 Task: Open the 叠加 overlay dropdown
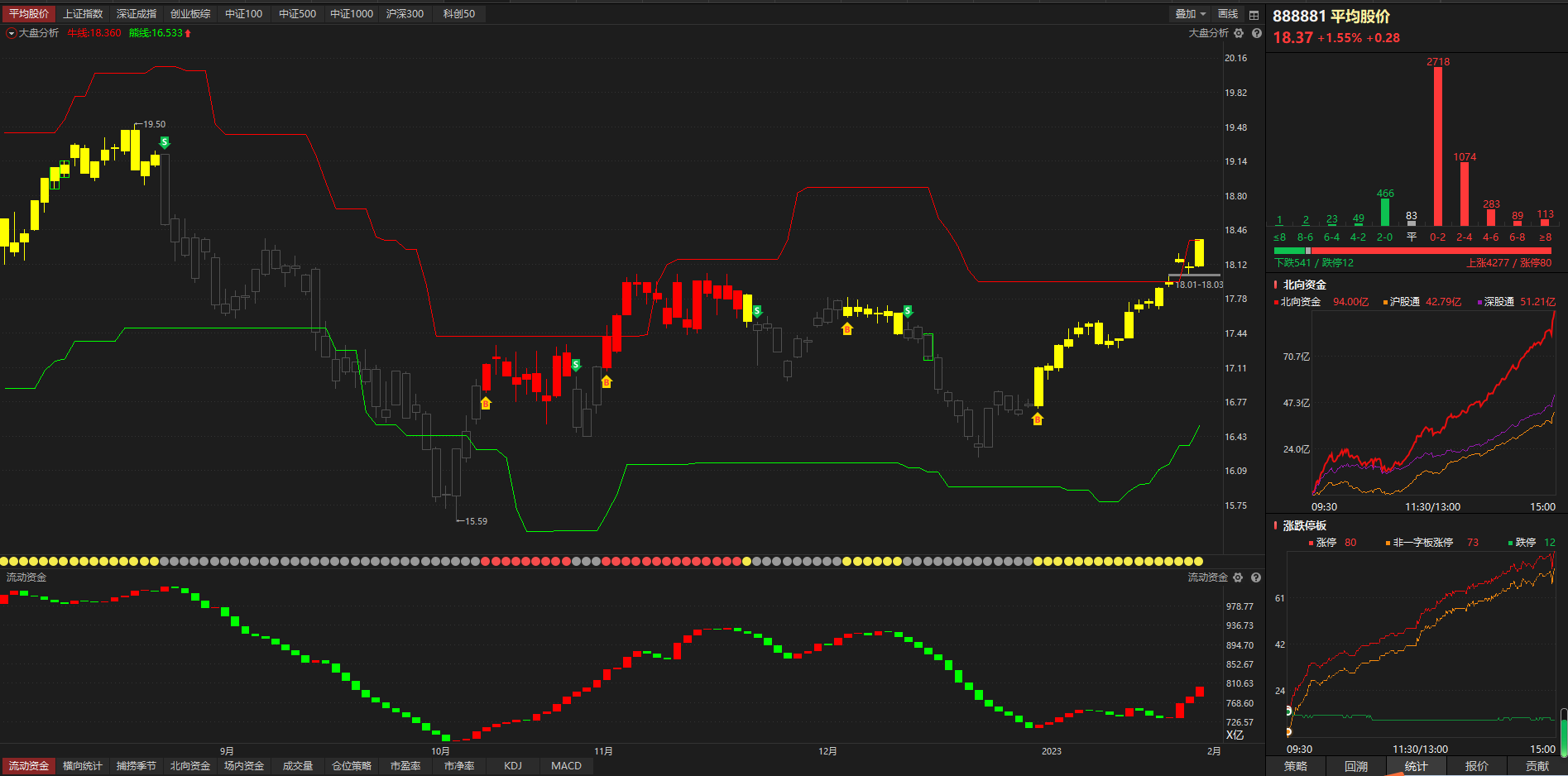coord(1190,14)
